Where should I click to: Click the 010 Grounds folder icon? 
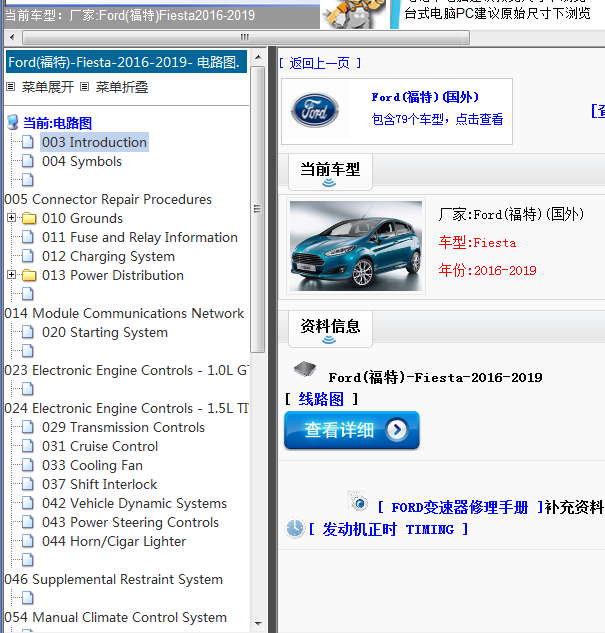coord(29,218)
